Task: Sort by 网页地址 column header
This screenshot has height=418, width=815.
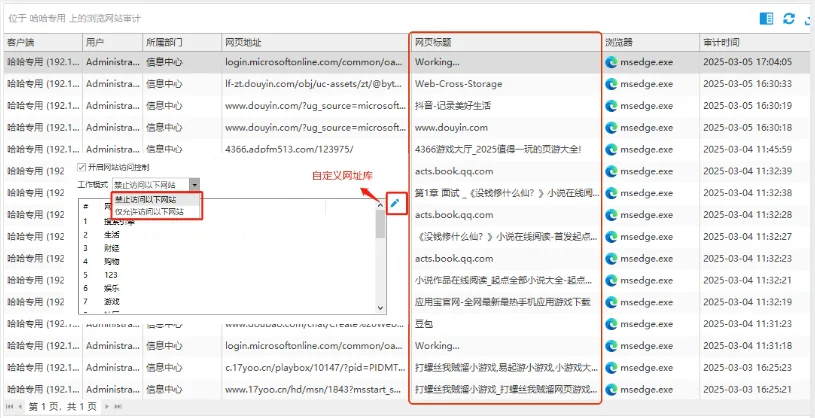Action: 315,43
